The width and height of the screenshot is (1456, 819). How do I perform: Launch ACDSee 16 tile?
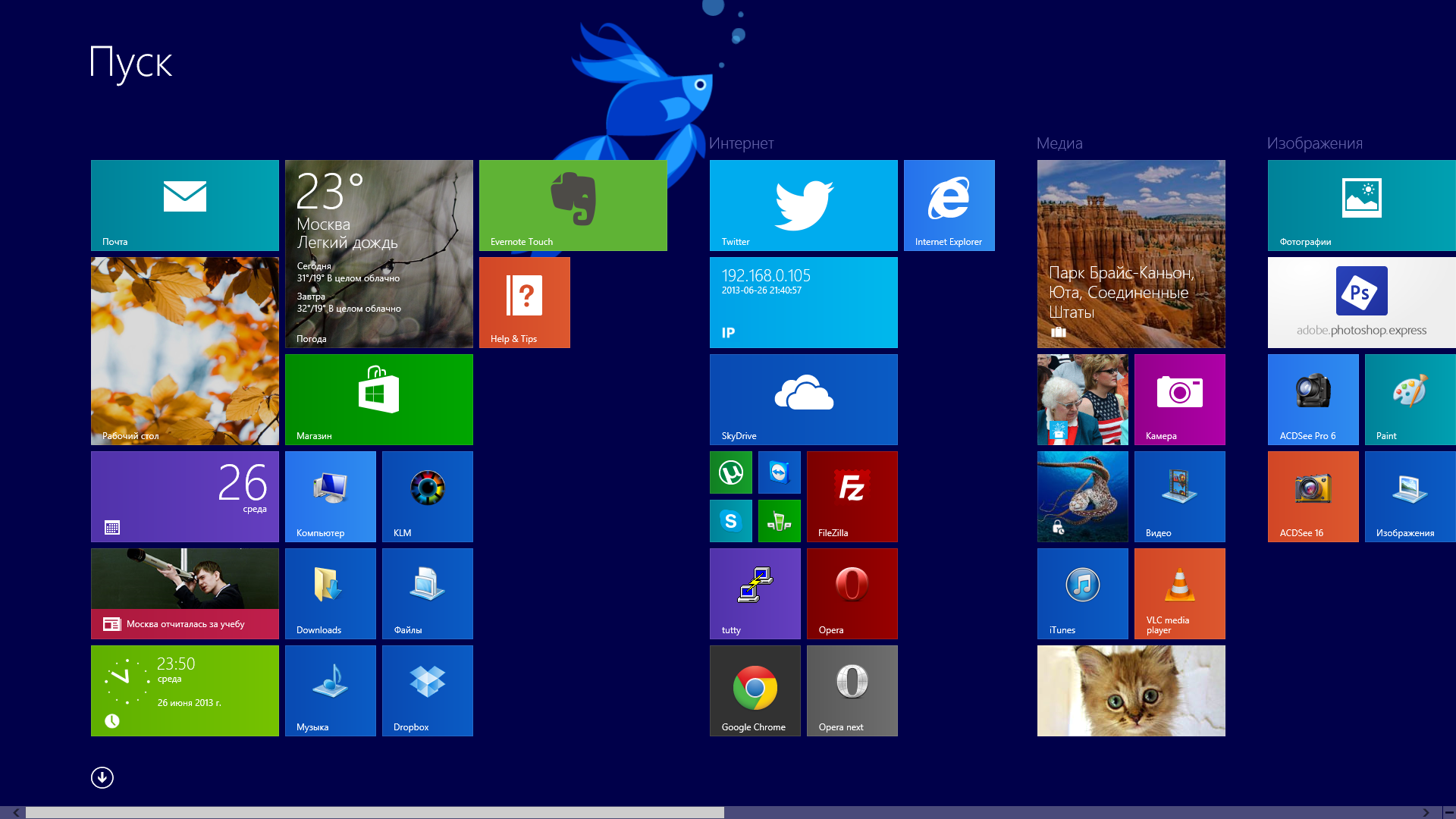coord(1313,497)
